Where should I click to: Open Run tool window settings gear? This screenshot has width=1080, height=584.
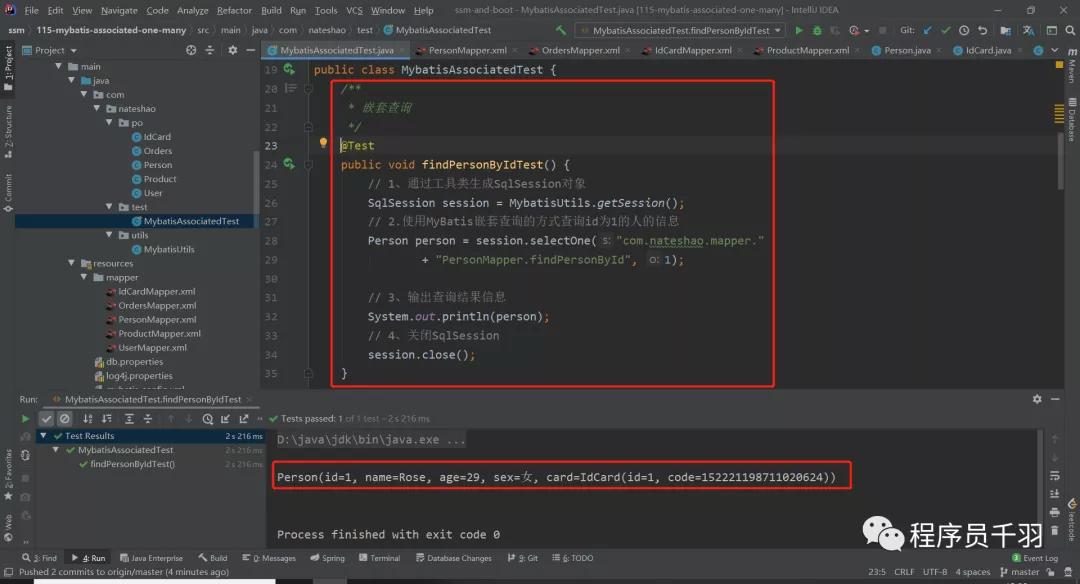(1037, 399)
